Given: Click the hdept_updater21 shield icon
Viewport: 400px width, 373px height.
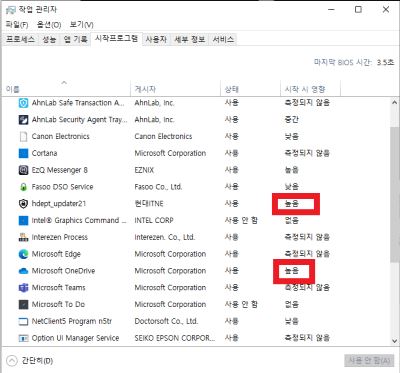Looking at the screenshot, I should coord(23,204).
